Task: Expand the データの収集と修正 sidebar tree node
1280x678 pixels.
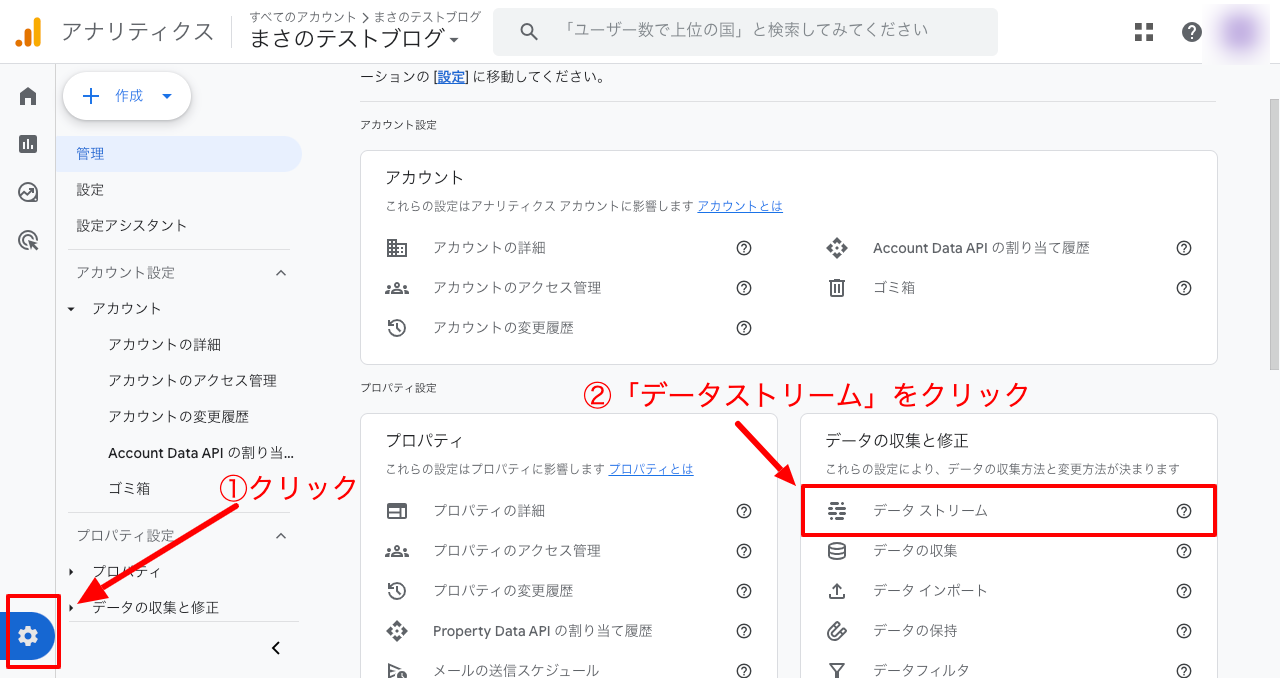Action: pyautogui.click(x=71, y=608)
